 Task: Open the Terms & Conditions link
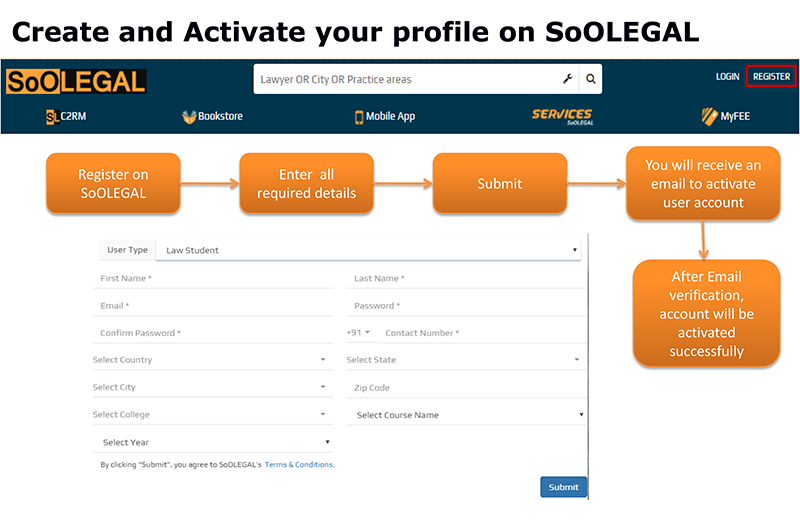pos(299,465)
